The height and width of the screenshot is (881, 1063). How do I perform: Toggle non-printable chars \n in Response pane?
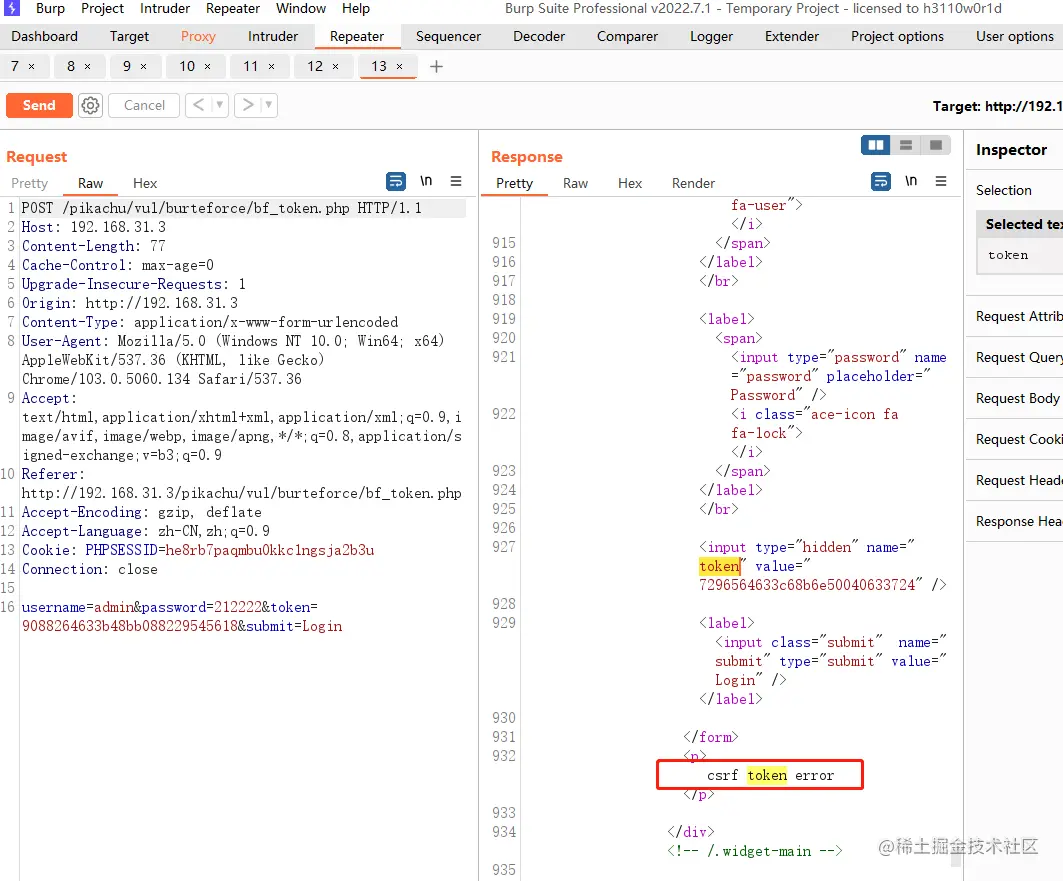click(910, 181)
